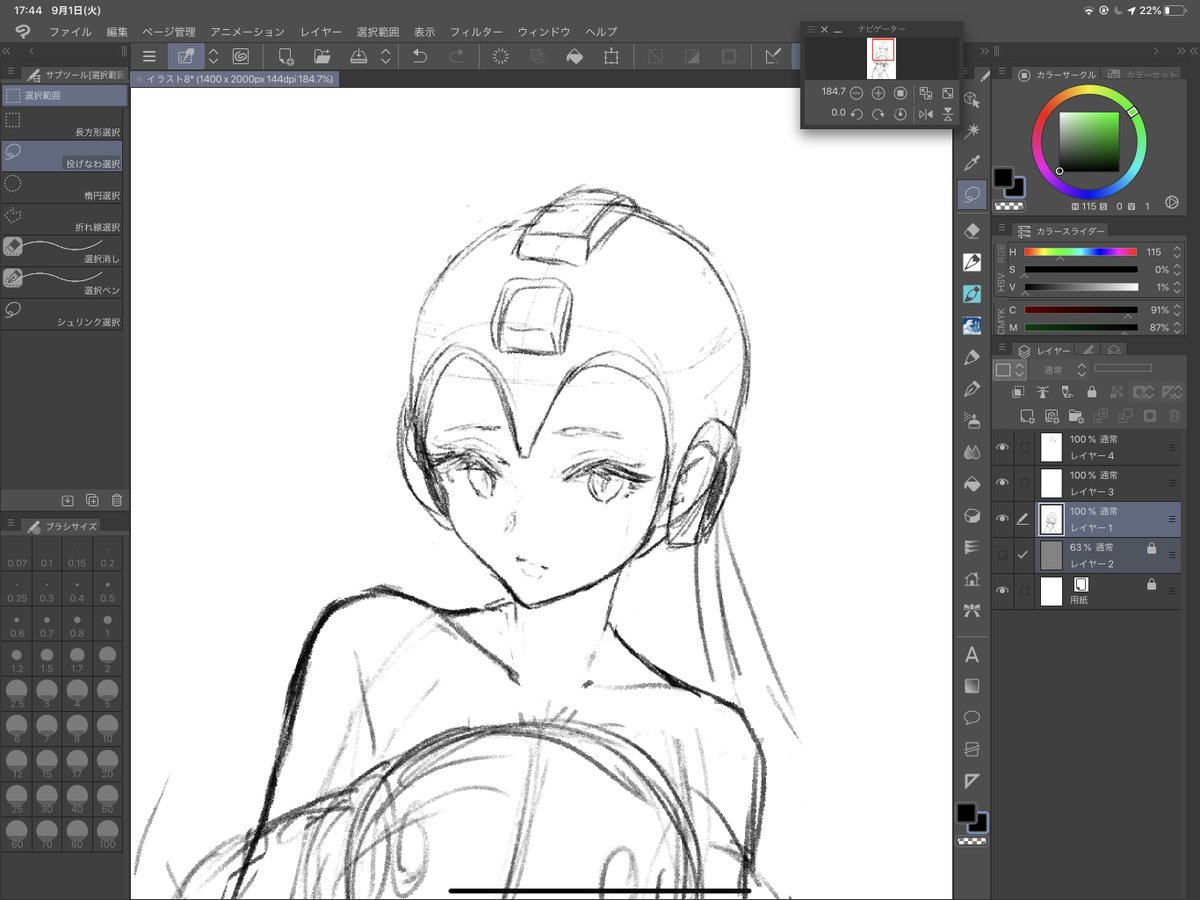Open the ウィンドウ menu
Screen dimensions: 1200x900
pyautogui.click(x=544, y=32)
